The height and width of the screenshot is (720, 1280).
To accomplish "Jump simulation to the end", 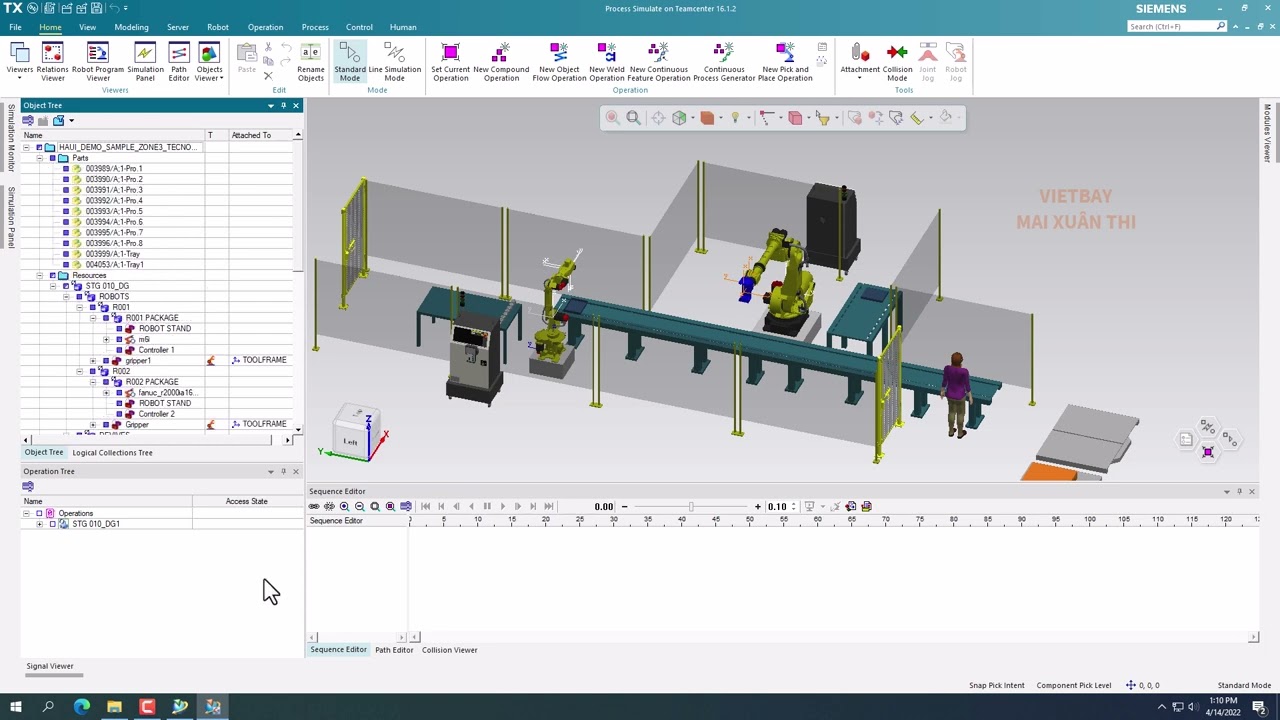I will [x=549, y=506].
